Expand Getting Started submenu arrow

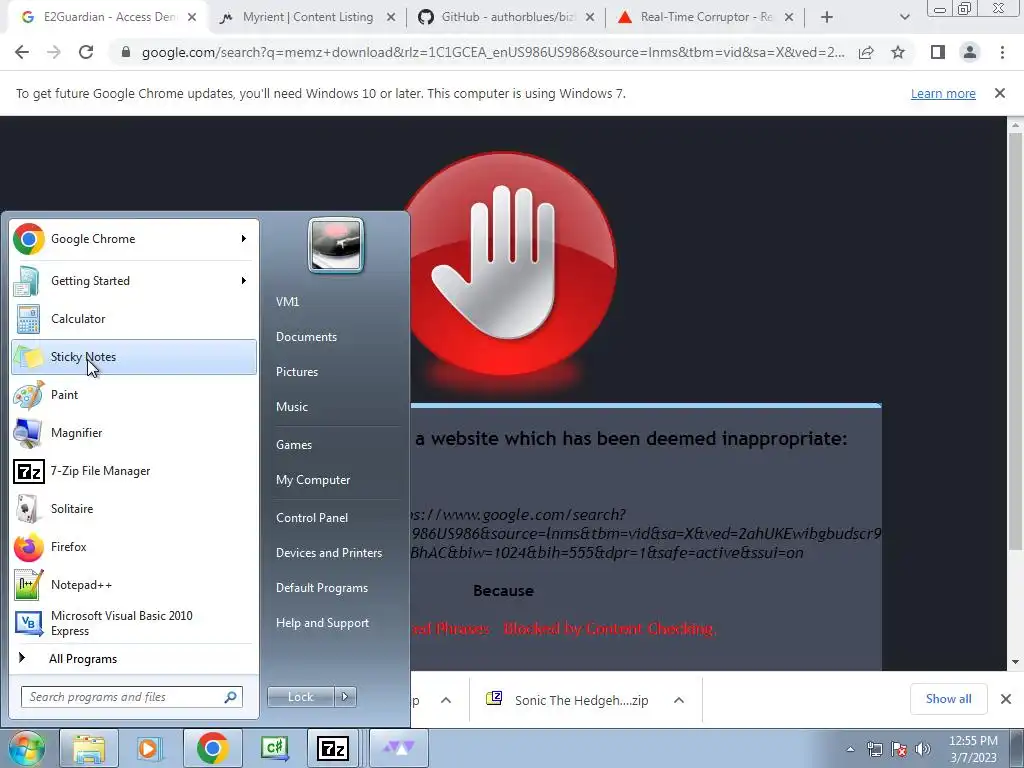click(244, 281)
